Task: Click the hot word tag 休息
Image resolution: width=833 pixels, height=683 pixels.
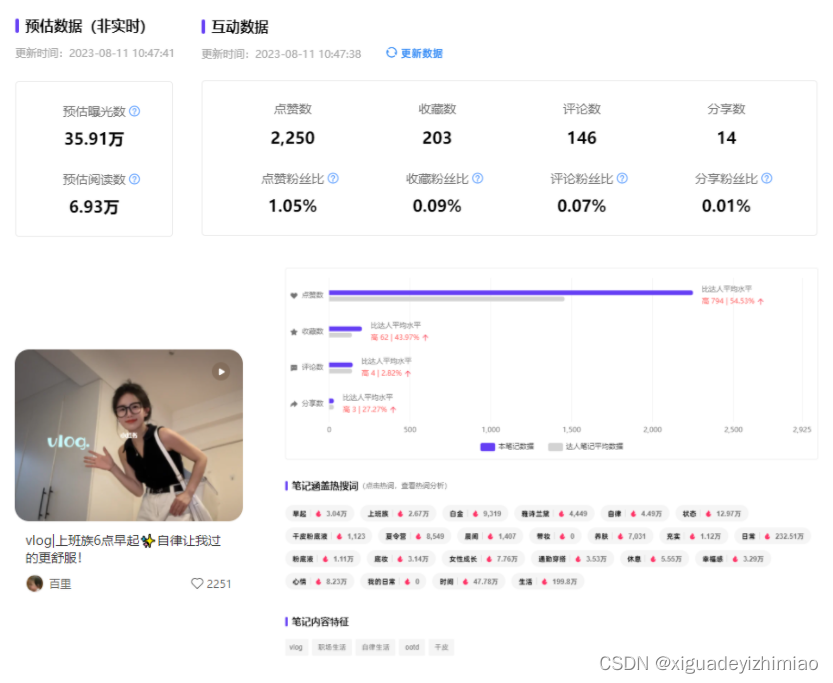Action: (x=654, y=559)
